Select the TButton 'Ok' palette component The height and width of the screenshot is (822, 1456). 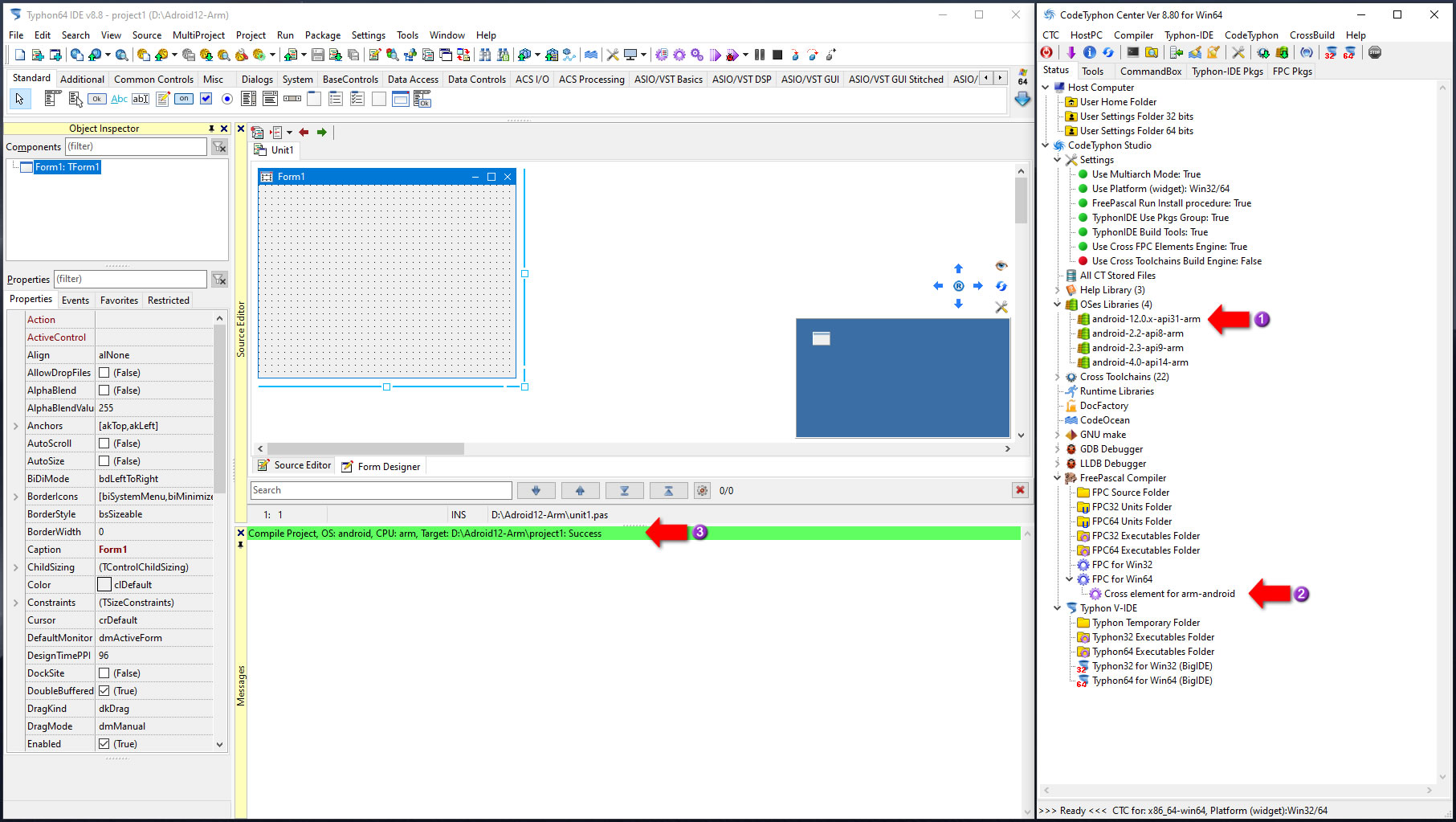tap(97, 99)
